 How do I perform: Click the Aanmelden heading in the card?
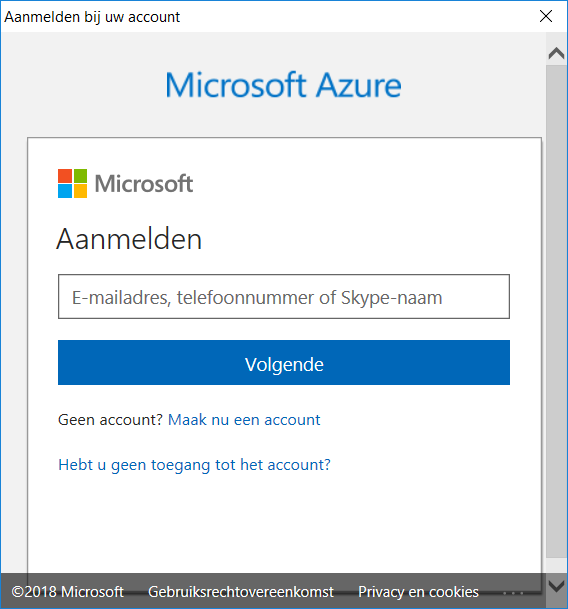(x=129, y=239)
